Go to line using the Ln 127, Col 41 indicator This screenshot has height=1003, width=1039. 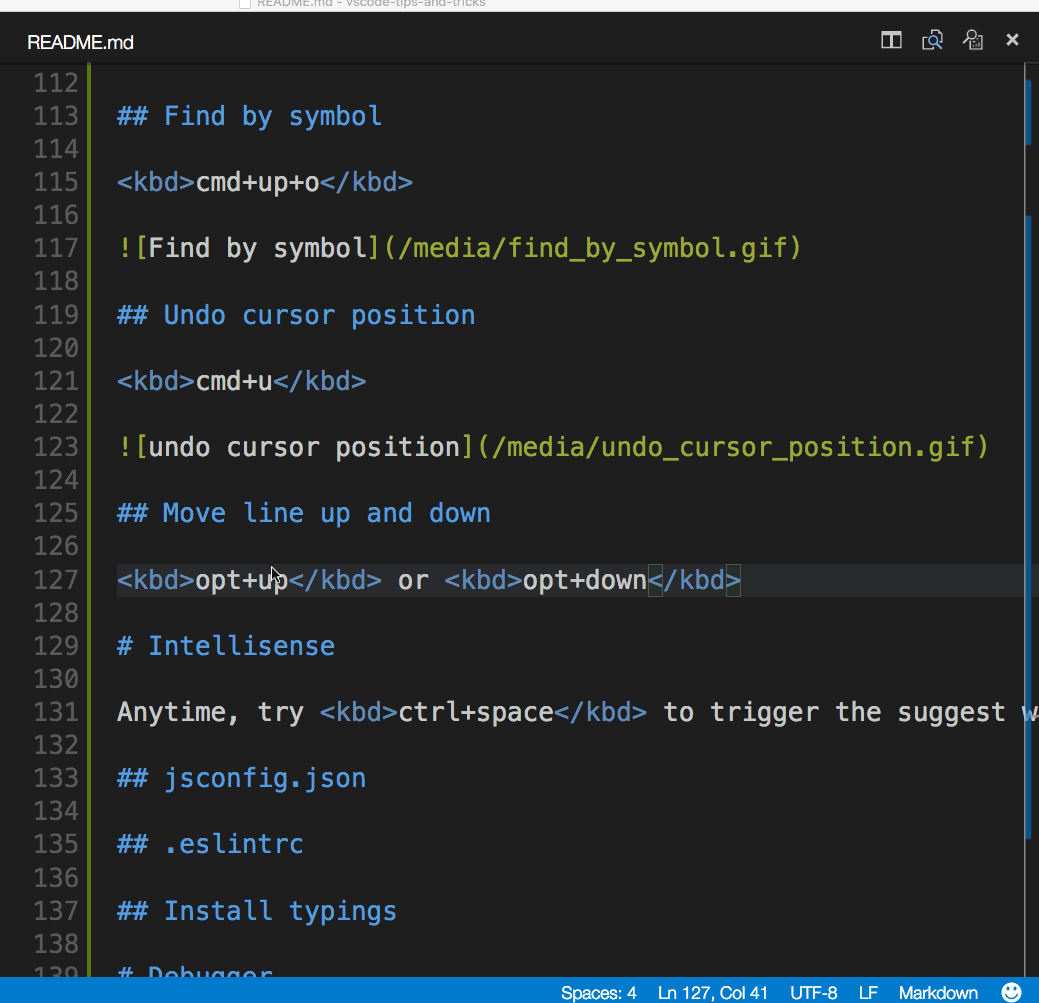click(712, 993)
